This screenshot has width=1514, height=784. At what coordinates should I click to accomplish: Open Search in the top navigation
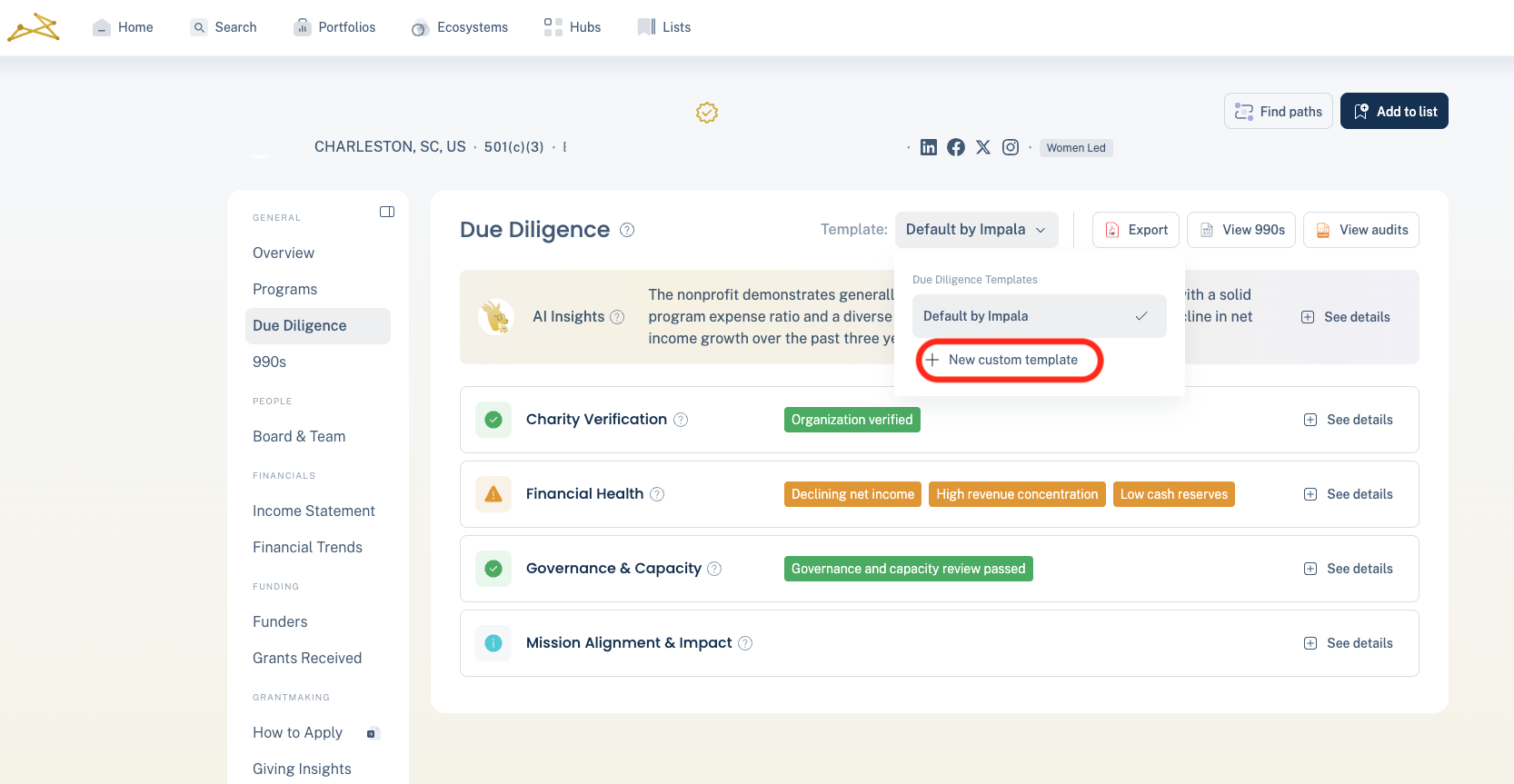tap(224, 27)
